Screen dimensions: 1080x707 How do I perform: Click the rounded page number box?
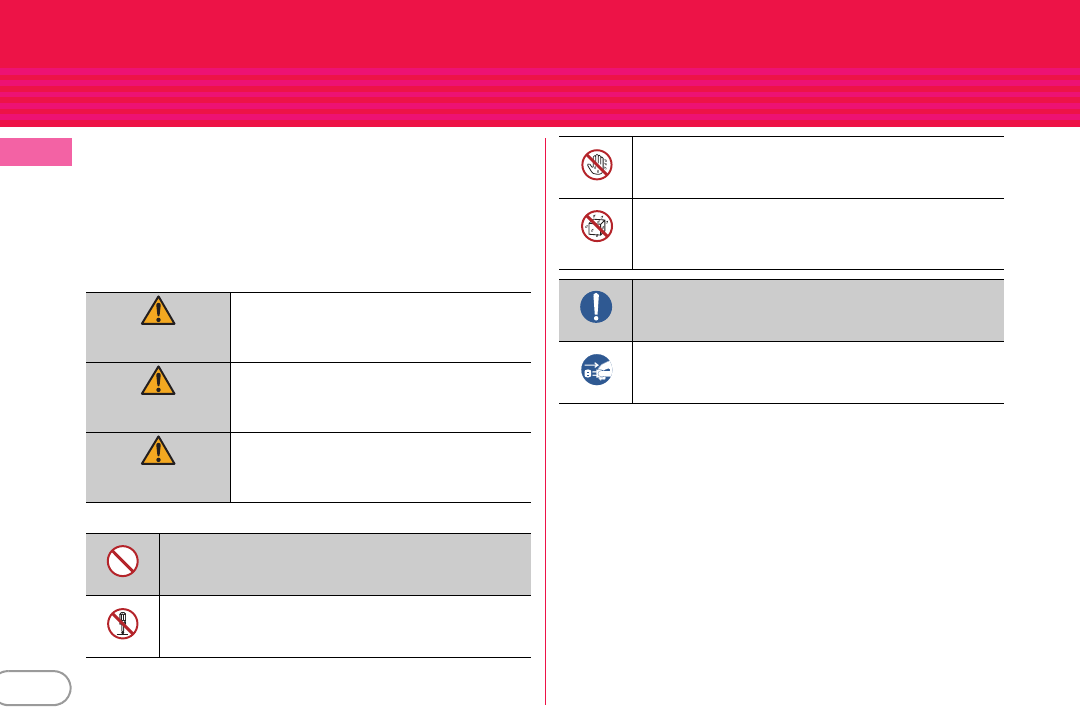pos(34,688)
